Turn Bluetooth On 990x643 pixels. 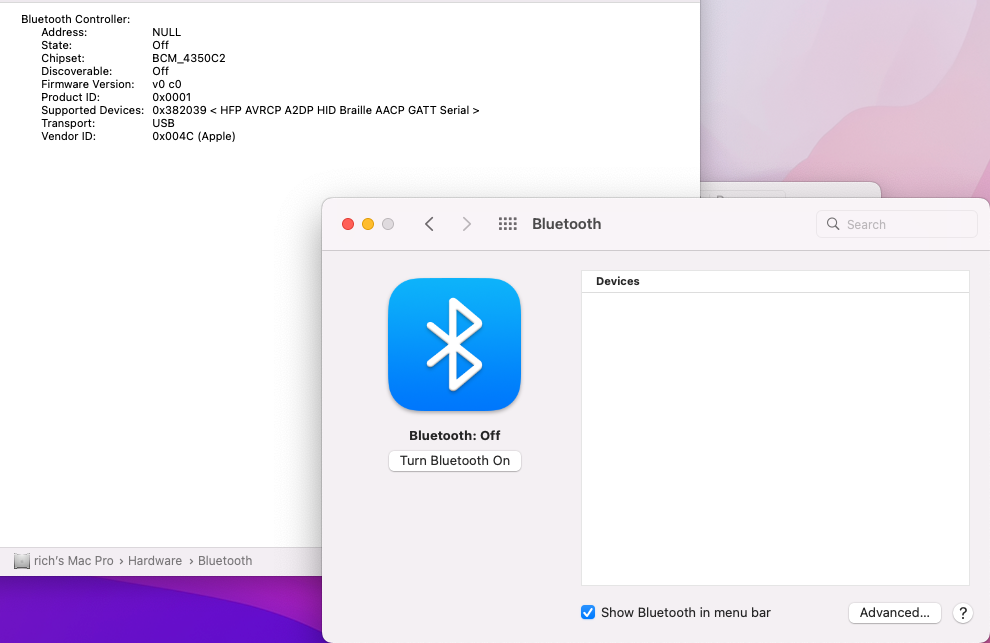pyautogui.click(x=455, y=460)
